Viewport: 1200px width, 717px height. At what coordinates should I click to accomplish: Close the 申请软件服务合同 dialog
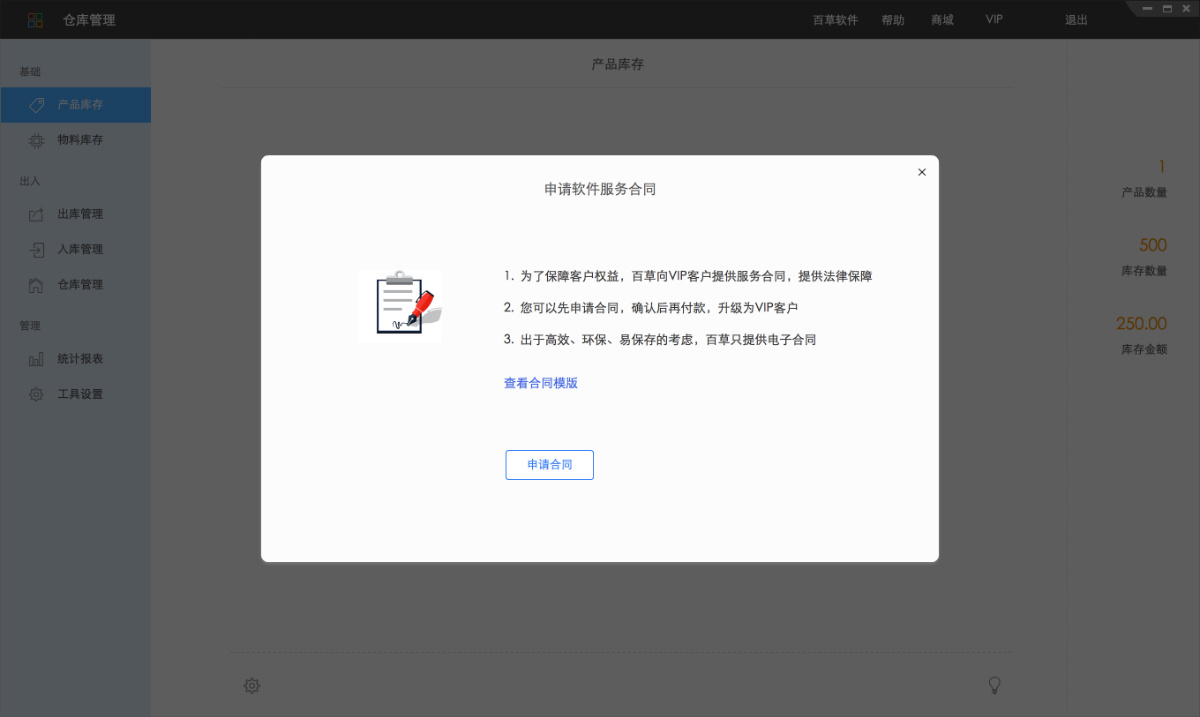coord(922,172)
